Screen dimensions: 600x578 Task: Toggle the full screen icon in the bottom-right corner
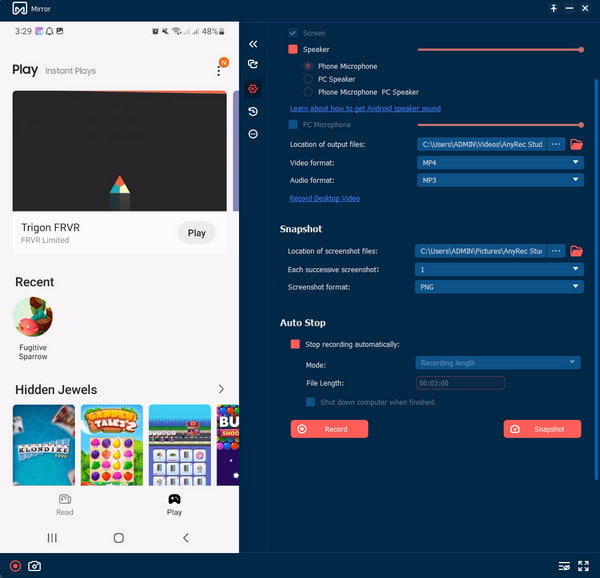(x=583, y=566)
